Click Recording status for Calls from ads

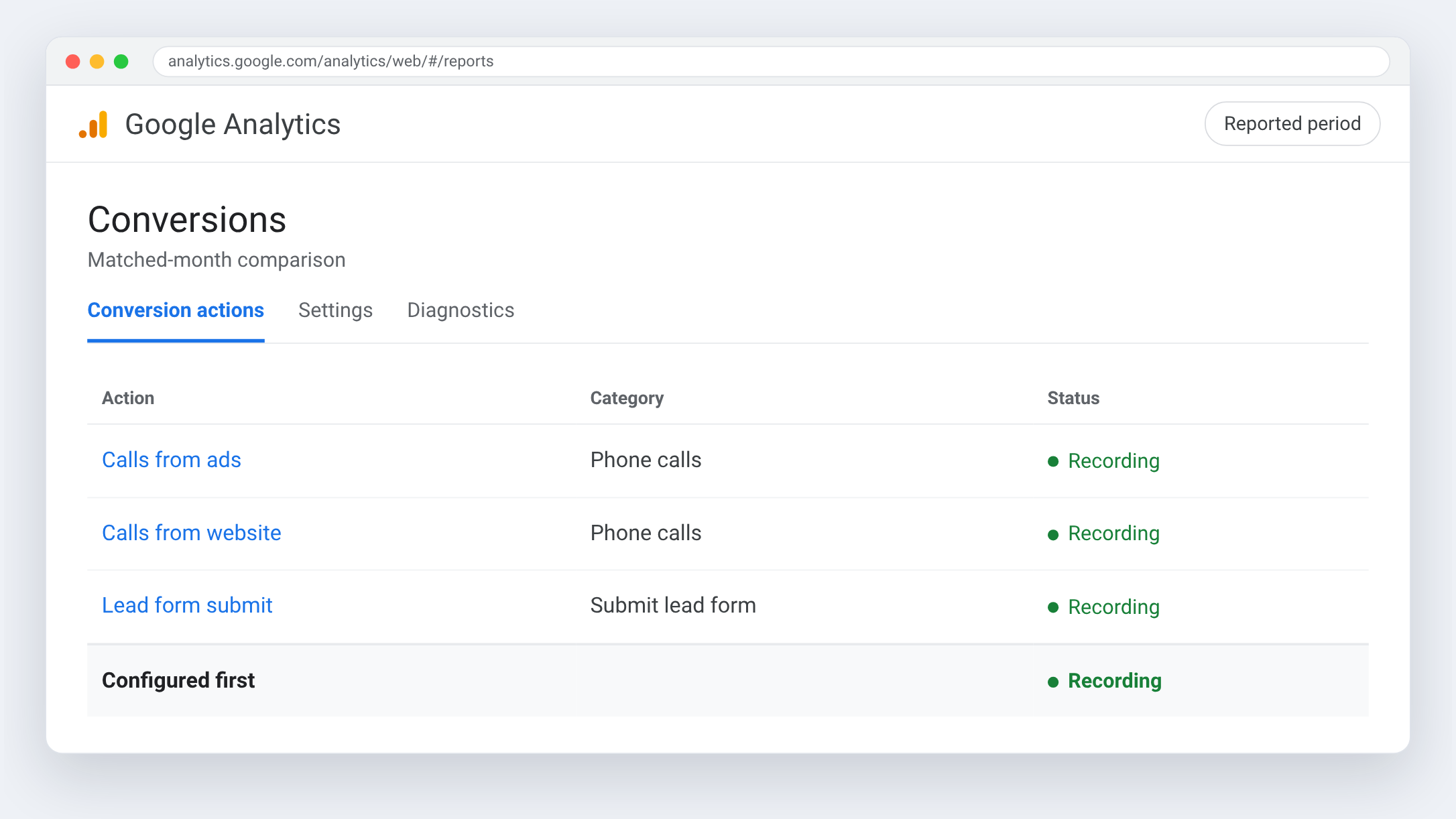[1103, 461]
